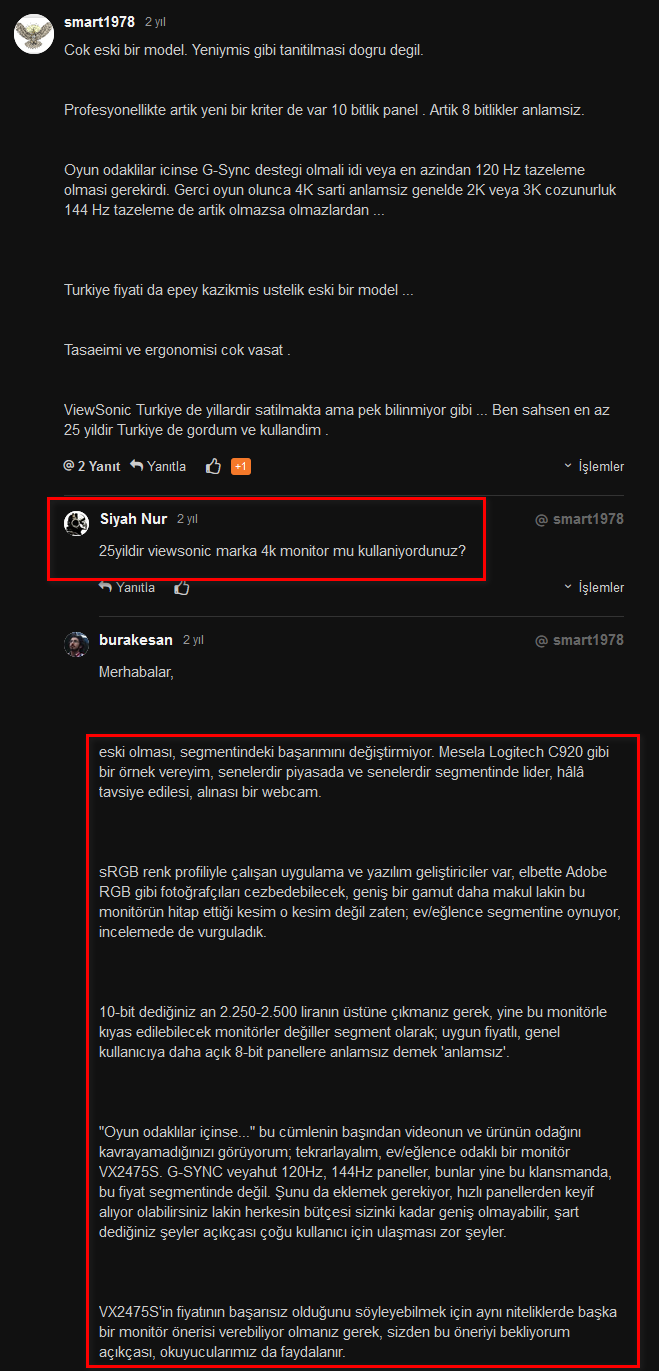
Task: Follow @ smart1978 mention on burakesan's reply
Action: pos(580,639)
